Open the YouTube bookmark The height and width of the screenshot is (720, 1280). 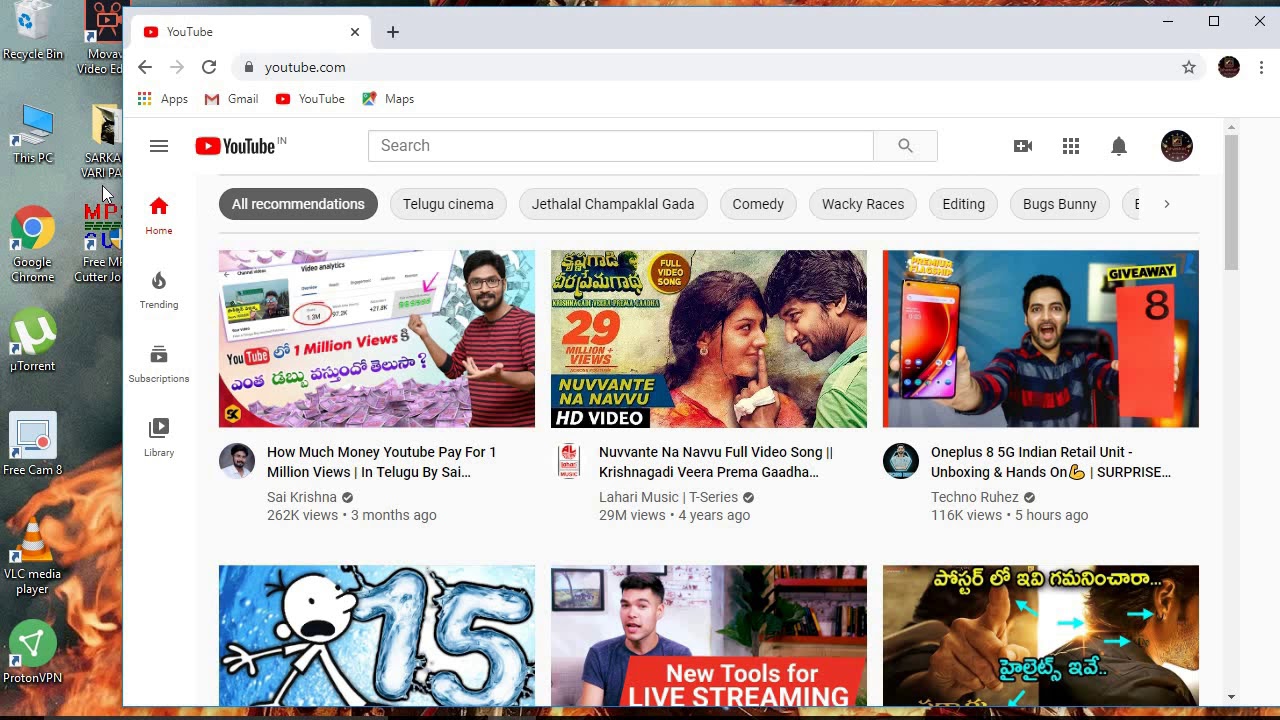point(310,99)
